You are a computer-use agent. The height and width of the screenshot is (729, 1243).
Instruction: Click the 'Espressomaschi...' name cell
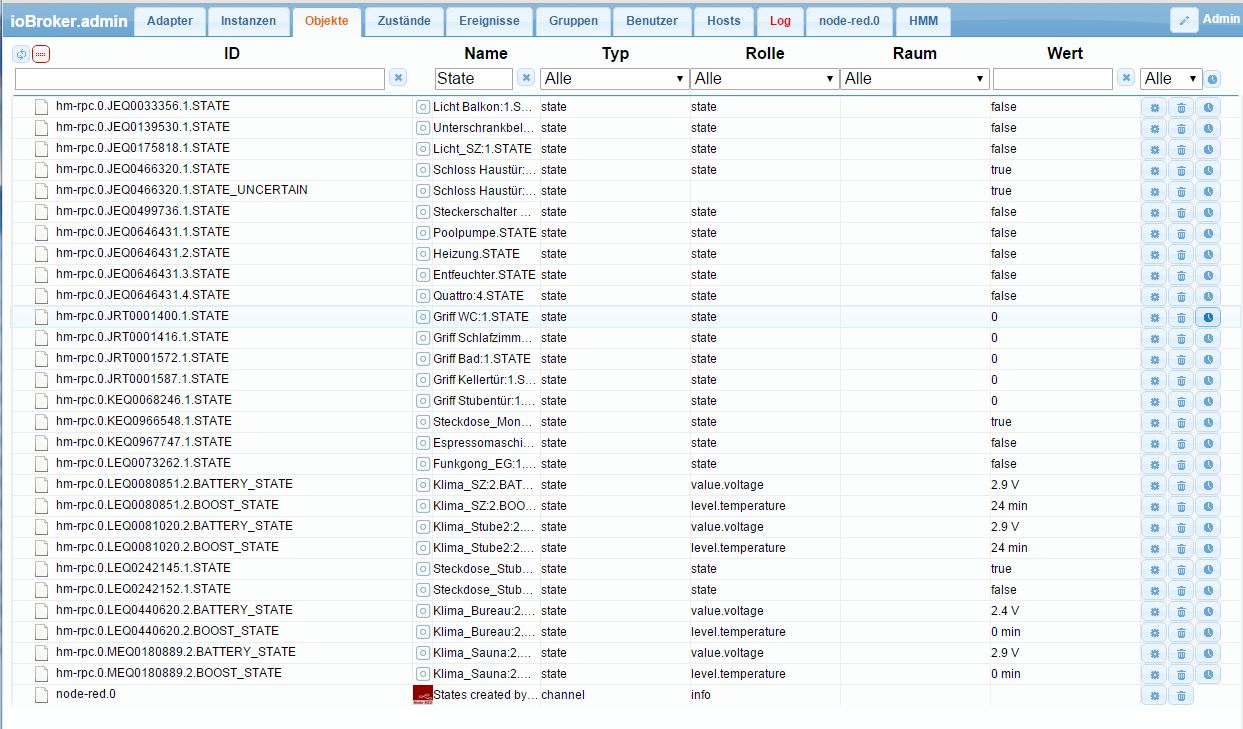click(485, 443)
